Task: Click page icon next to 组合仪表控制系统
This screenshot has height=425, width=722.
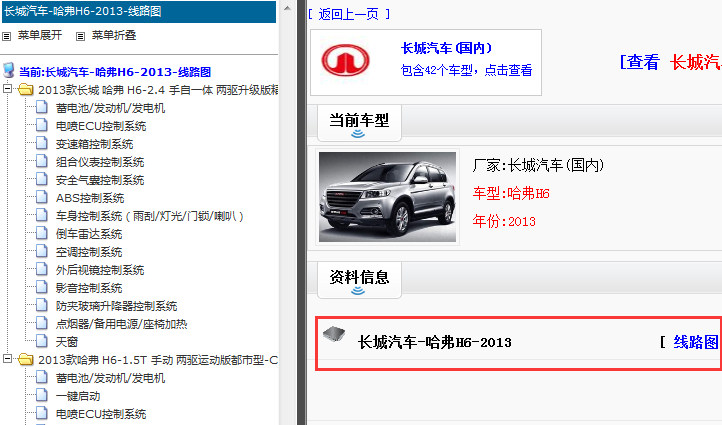Action: [42, 161]
